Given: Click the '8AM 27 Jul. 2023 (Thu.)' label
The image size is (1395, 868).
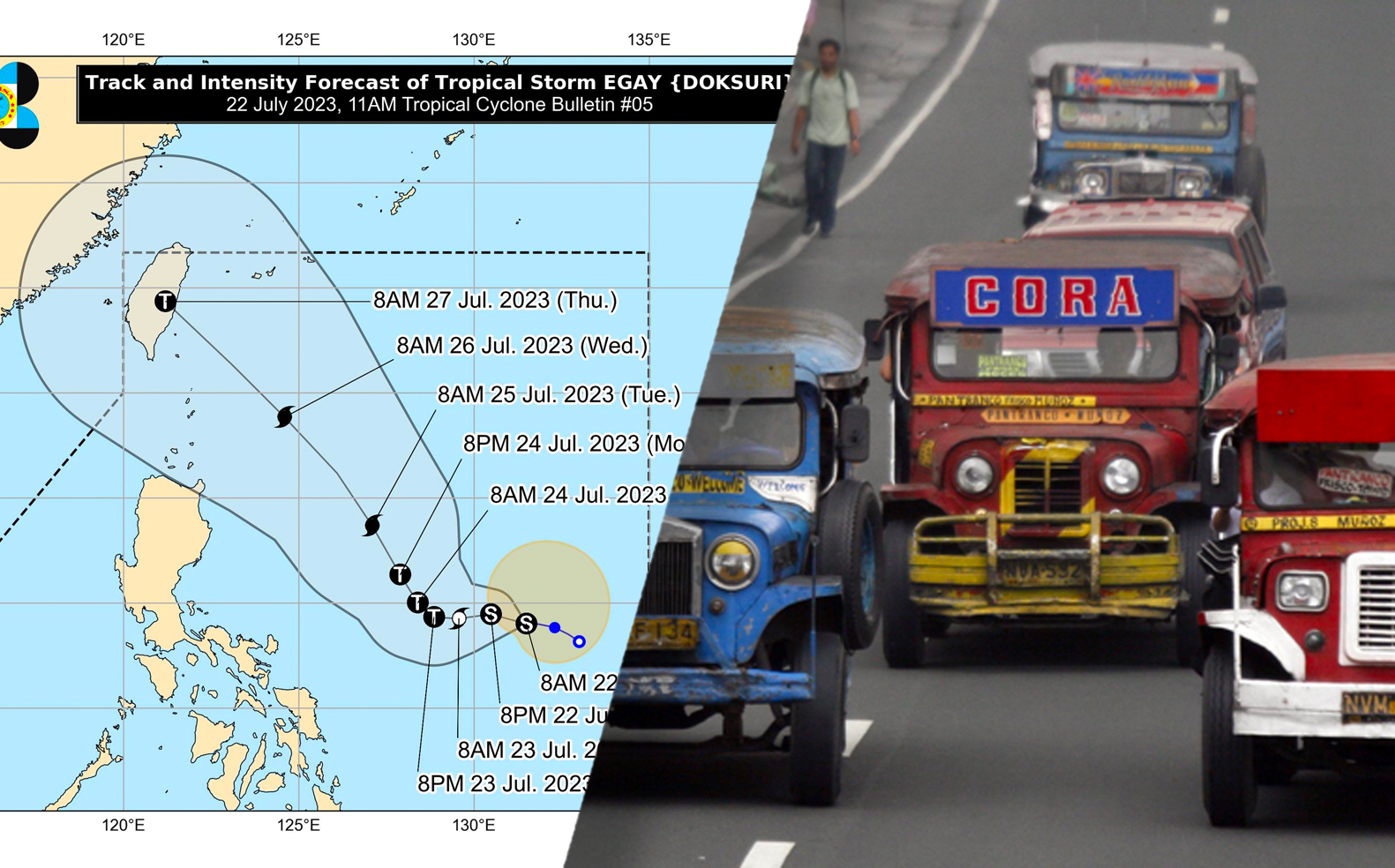Looking at the screenshot, I should [495, 301].
